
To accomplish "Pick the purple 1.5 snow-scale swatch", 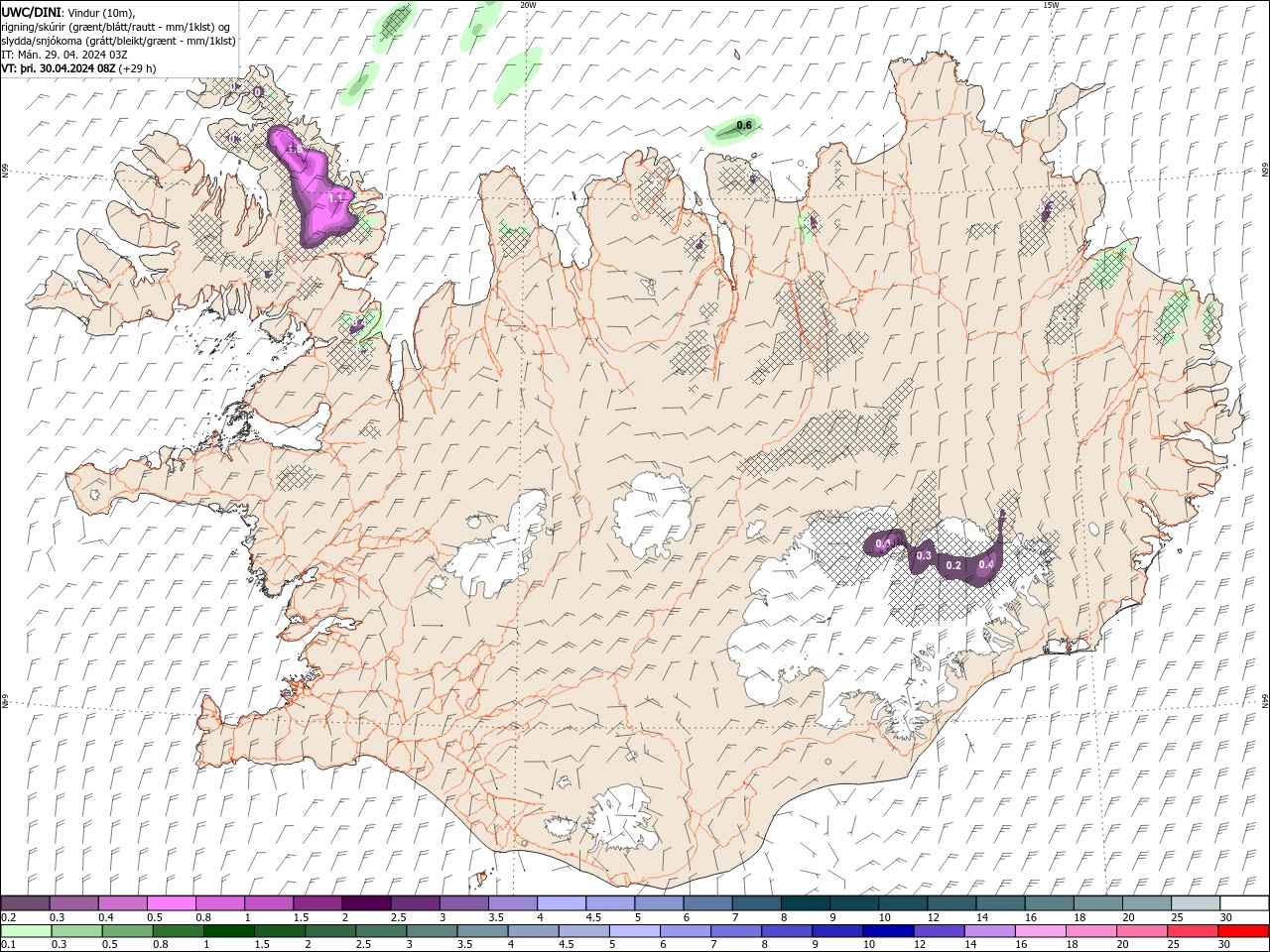I will 317,902.
